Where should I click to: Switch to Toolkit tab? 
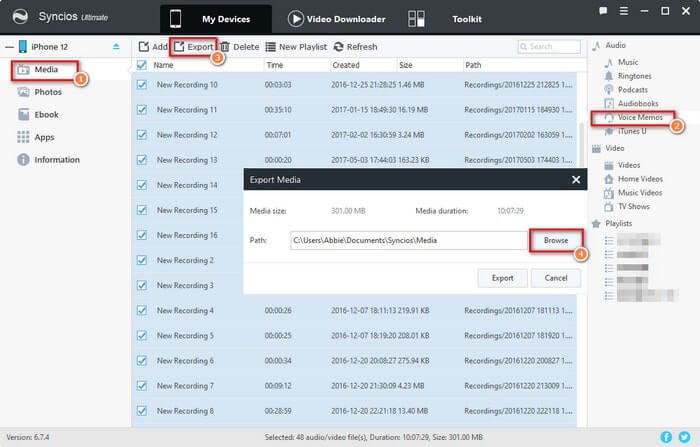(467, 19)
